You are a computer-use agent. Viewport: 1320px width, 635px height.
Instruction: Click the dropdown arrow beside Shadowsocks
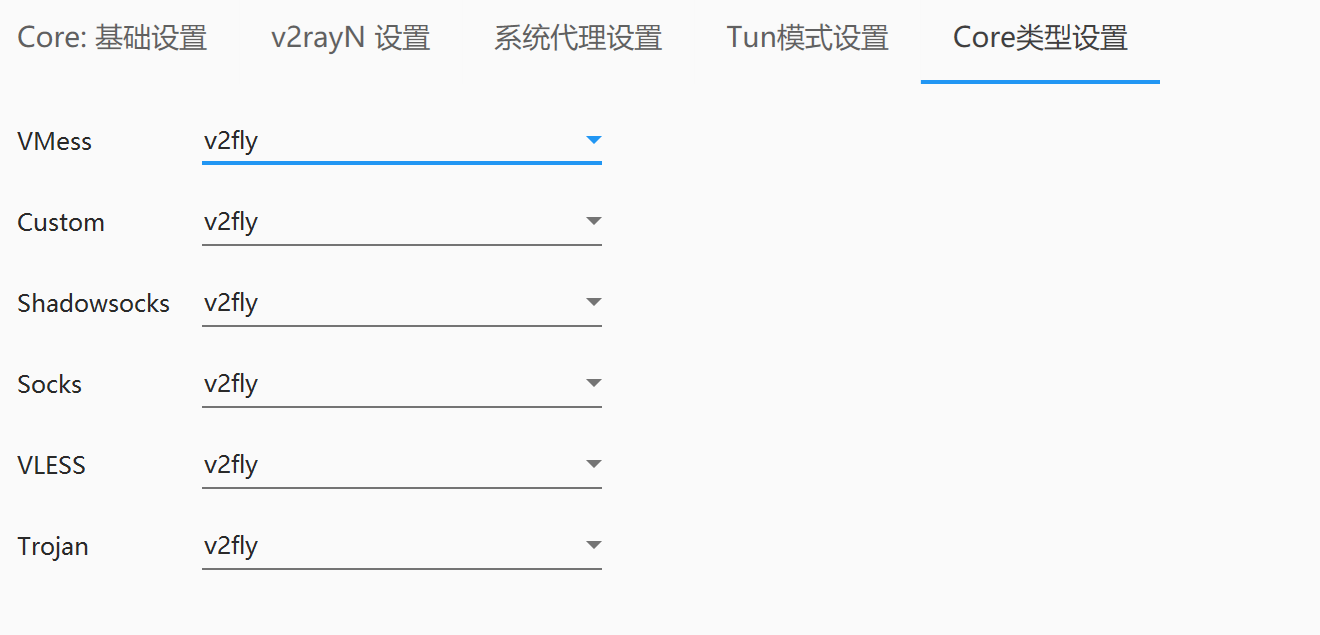[594, 302]
